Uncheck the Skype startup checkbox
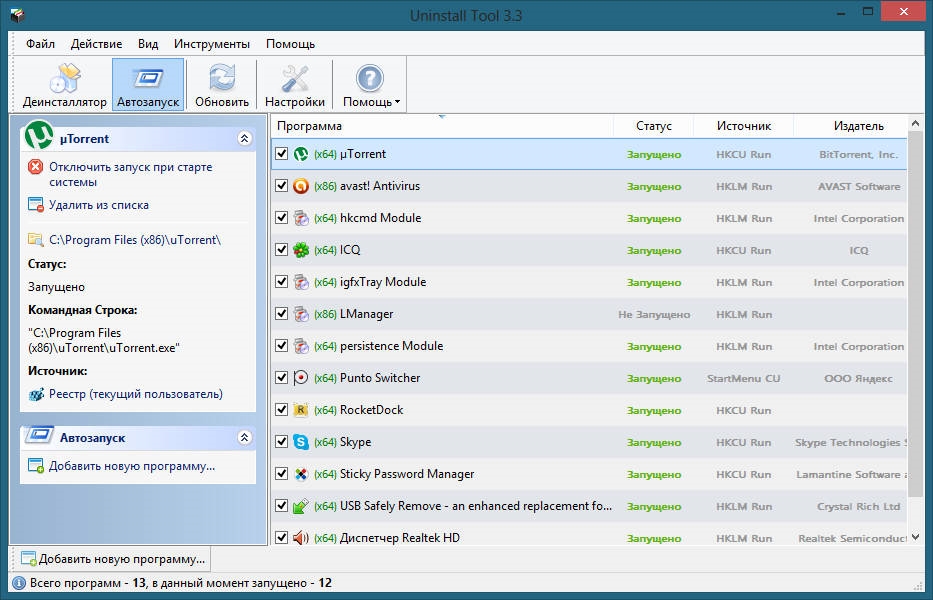 point(282,442)
